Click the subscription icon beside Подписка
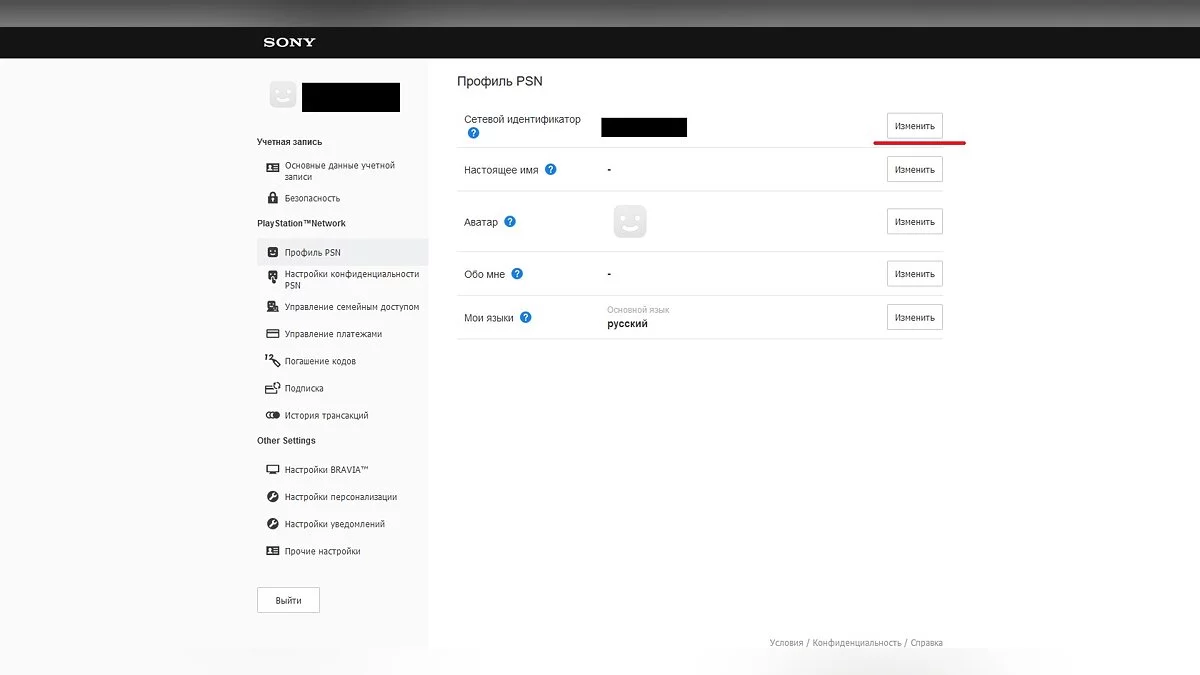 pyautogui.click(x=272, y=388)
